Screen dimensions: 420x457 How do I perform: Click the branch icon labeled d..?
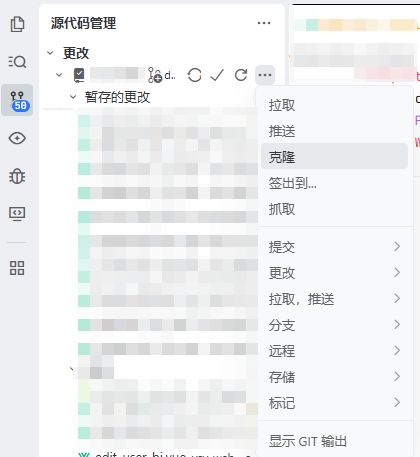pyautogui.click(x=162, y=75)
